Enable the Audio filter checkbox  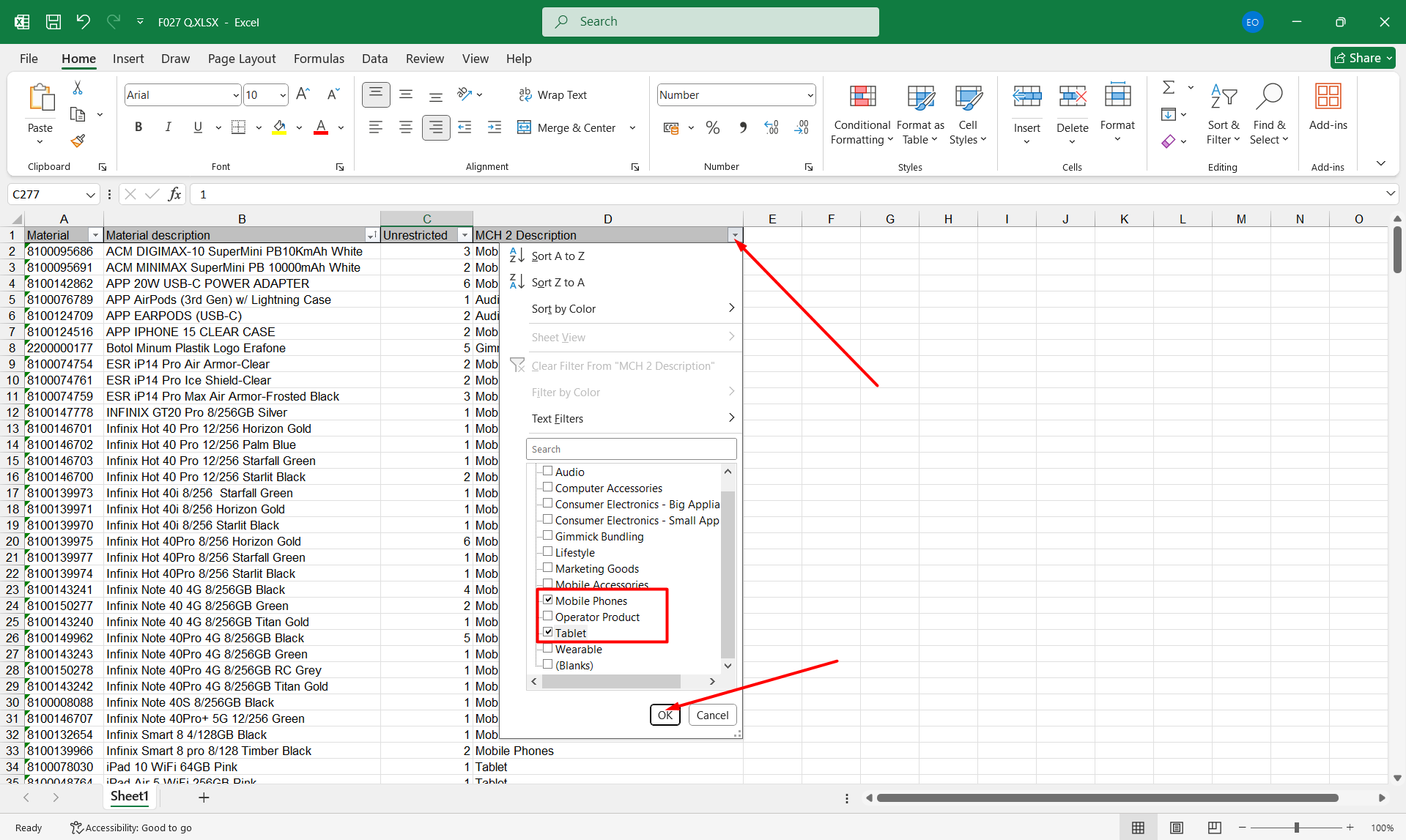547,472
